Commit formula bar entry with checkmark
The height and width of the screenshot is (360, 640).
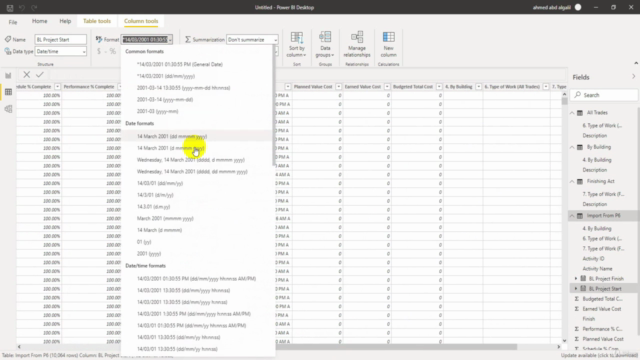pyautogui.click(x=40, y=74)
